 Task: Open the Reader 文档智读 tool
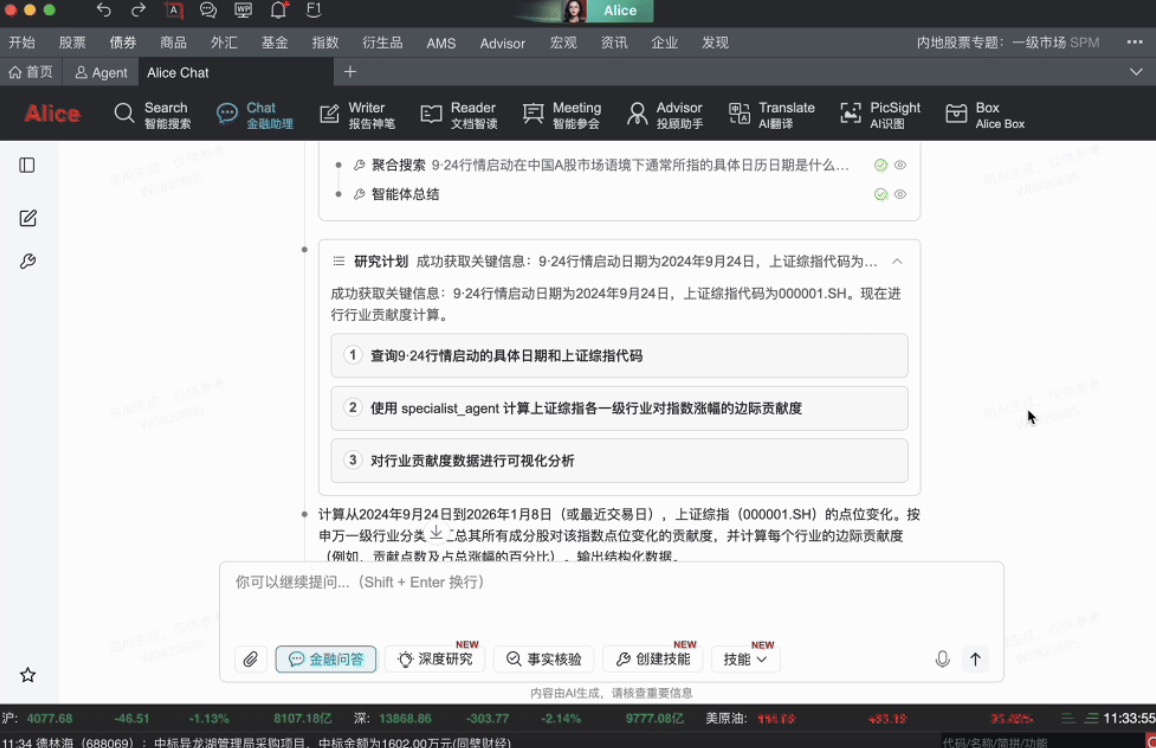click(458, 115)
